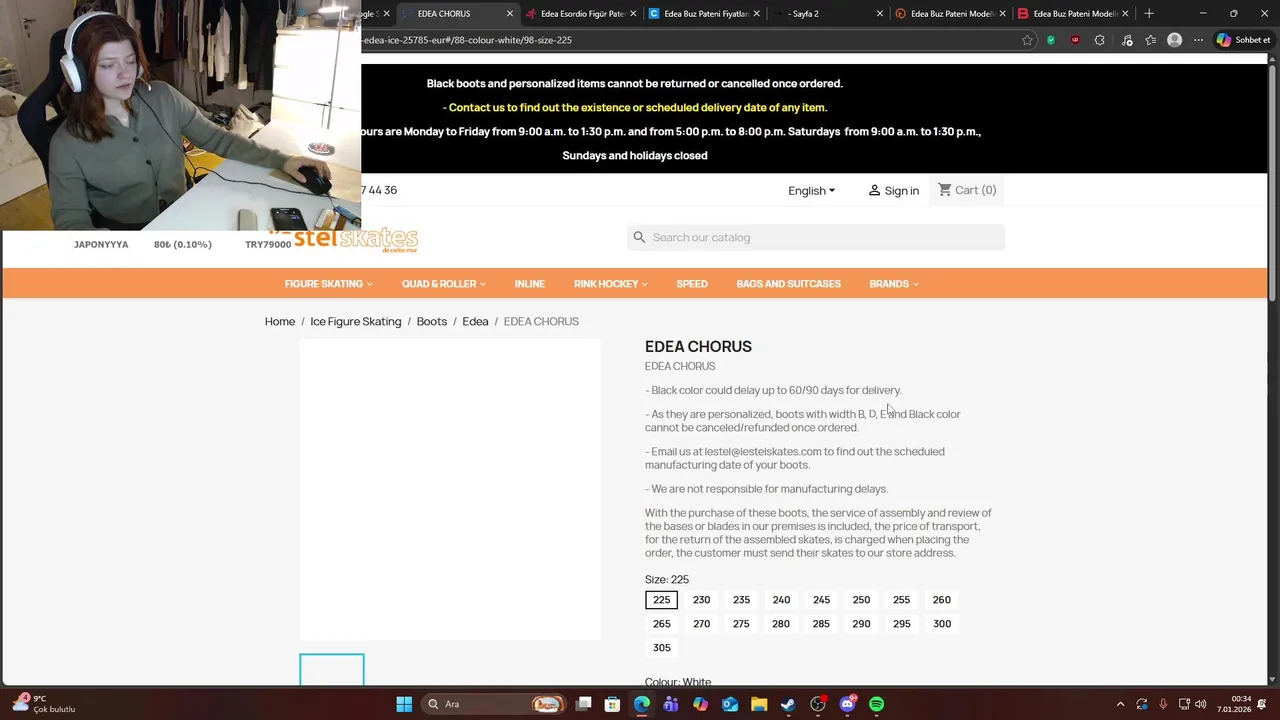Open Task View in taskbar
The width and height of the screenshot is (1280, 720).
[584, 704]
